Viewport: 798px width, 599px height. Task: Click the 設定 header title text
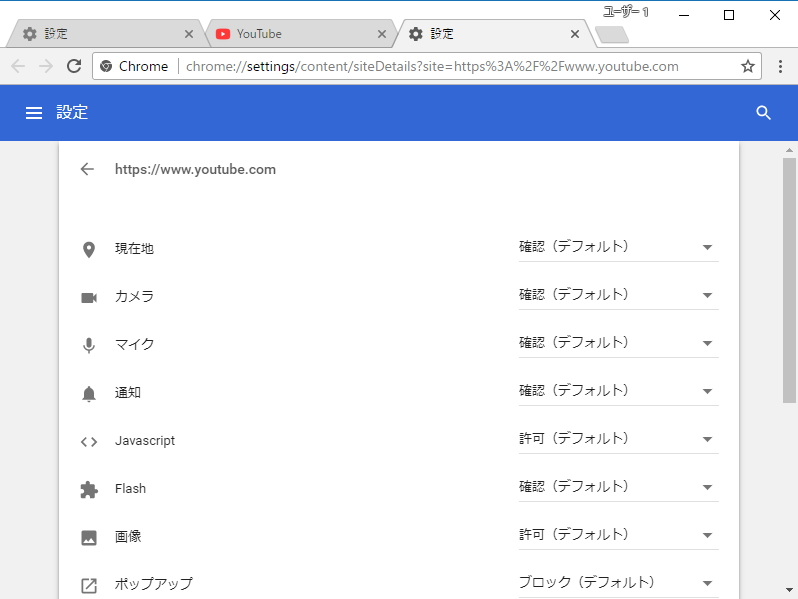click(72, 112)
